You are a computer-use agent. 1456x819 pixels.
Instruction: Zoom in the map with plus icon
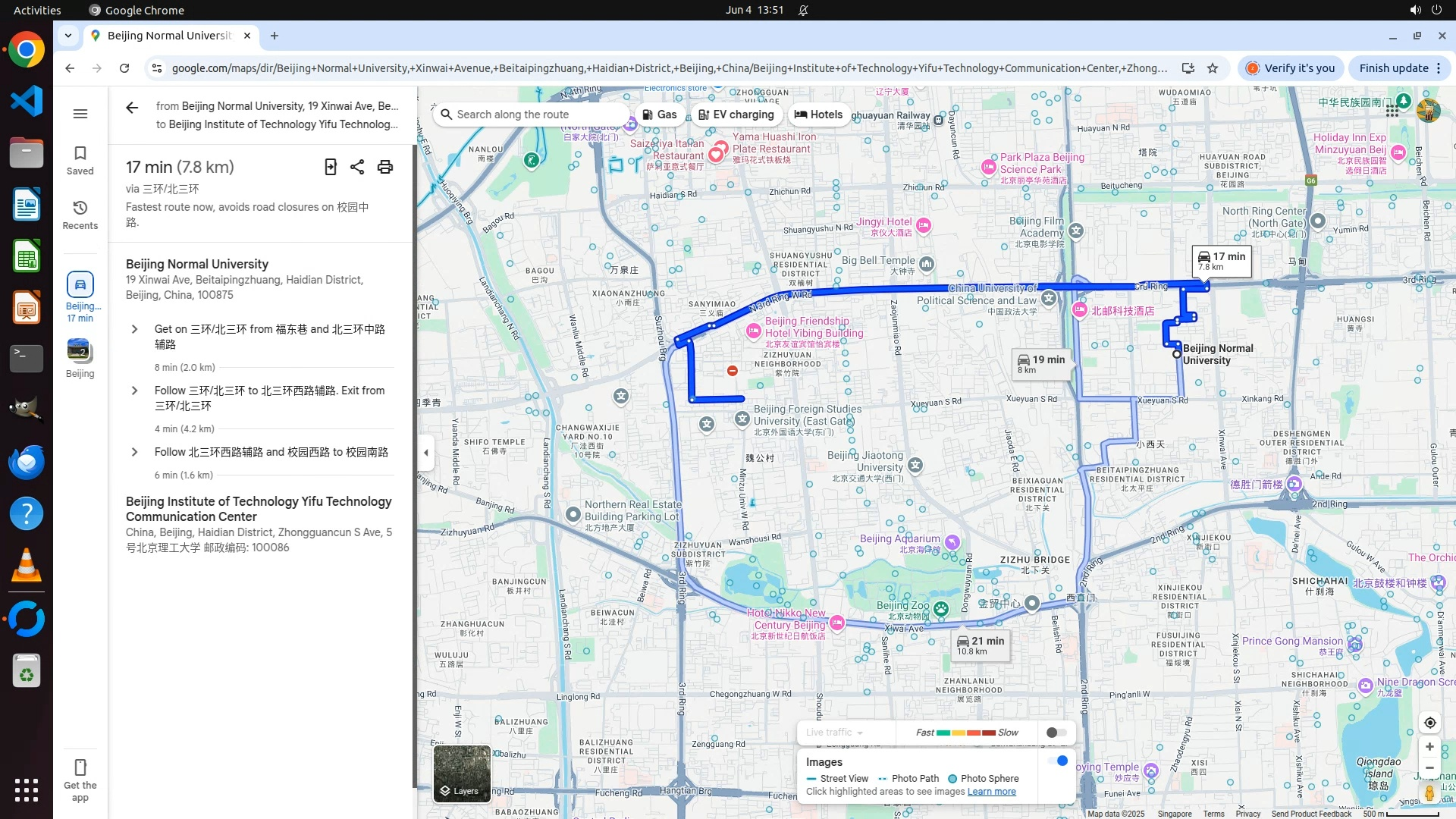point(1429,747)
